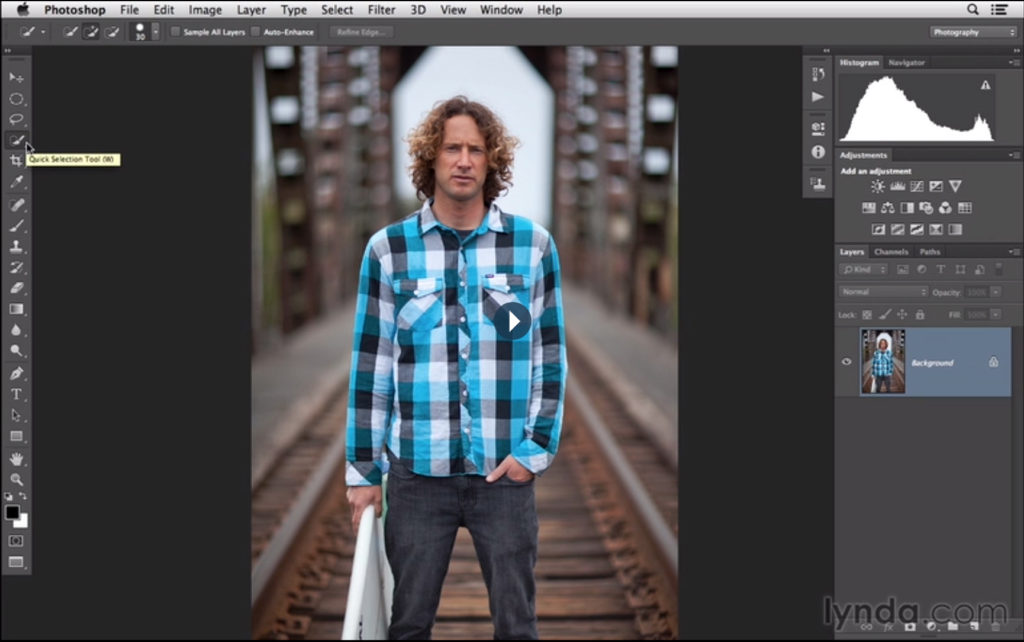The height and width of the screenshot is (642, 1024).
Task: Add a Channel Mixer adjustment
Action: (x=945, y=208)
